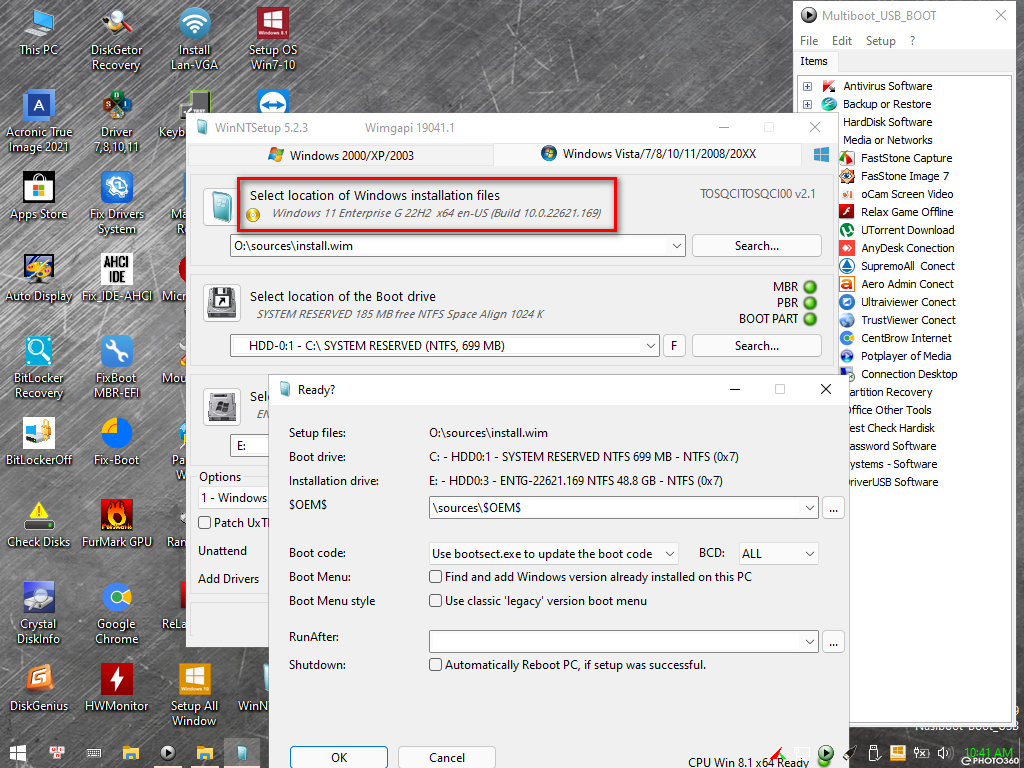Open Setup menu in Multiboot_USB_BOOT
Screen dimensions: 1024x768
click(880, 40)
